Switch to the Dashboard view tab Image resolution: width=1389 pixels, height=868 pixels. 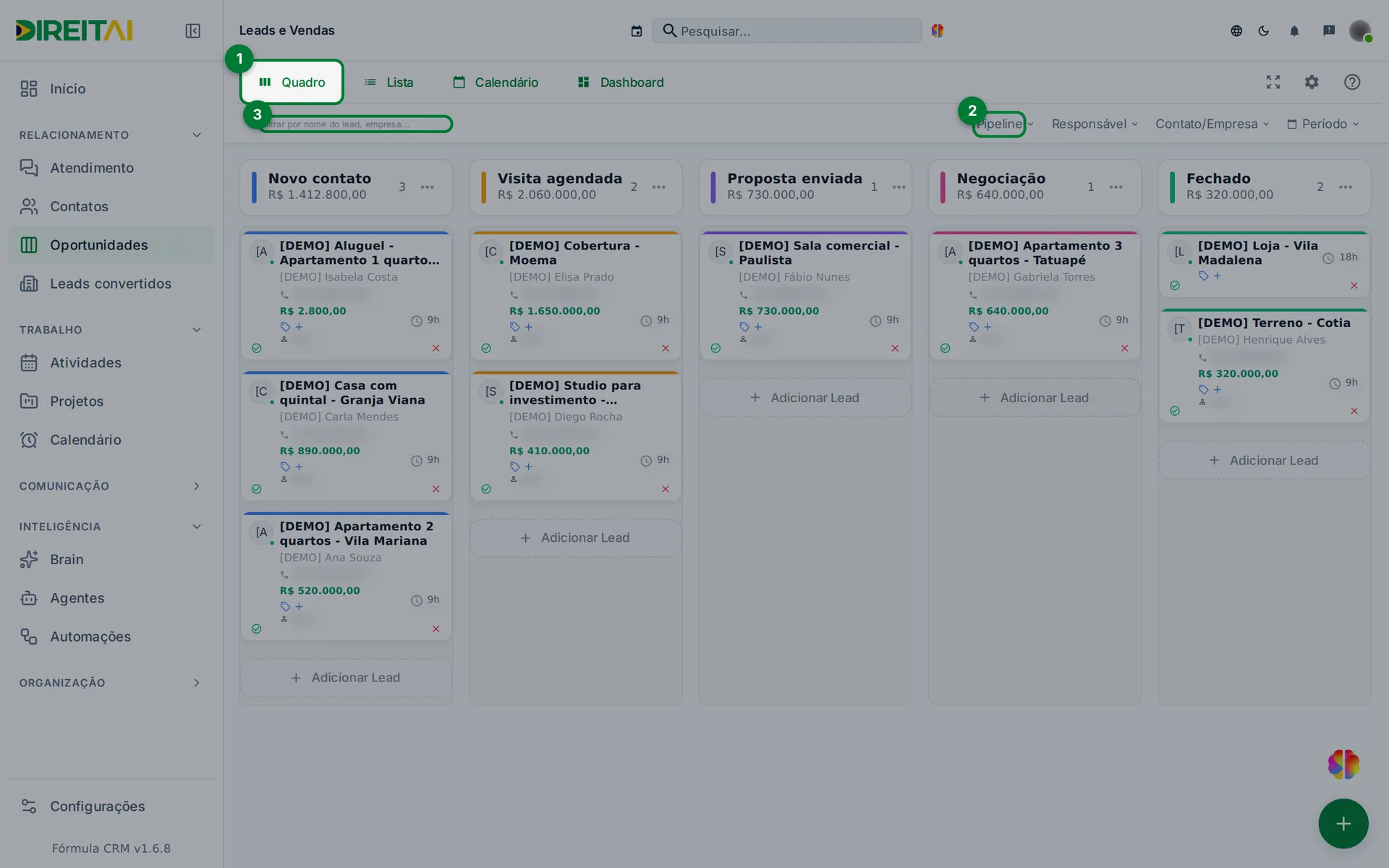point(621,82)
